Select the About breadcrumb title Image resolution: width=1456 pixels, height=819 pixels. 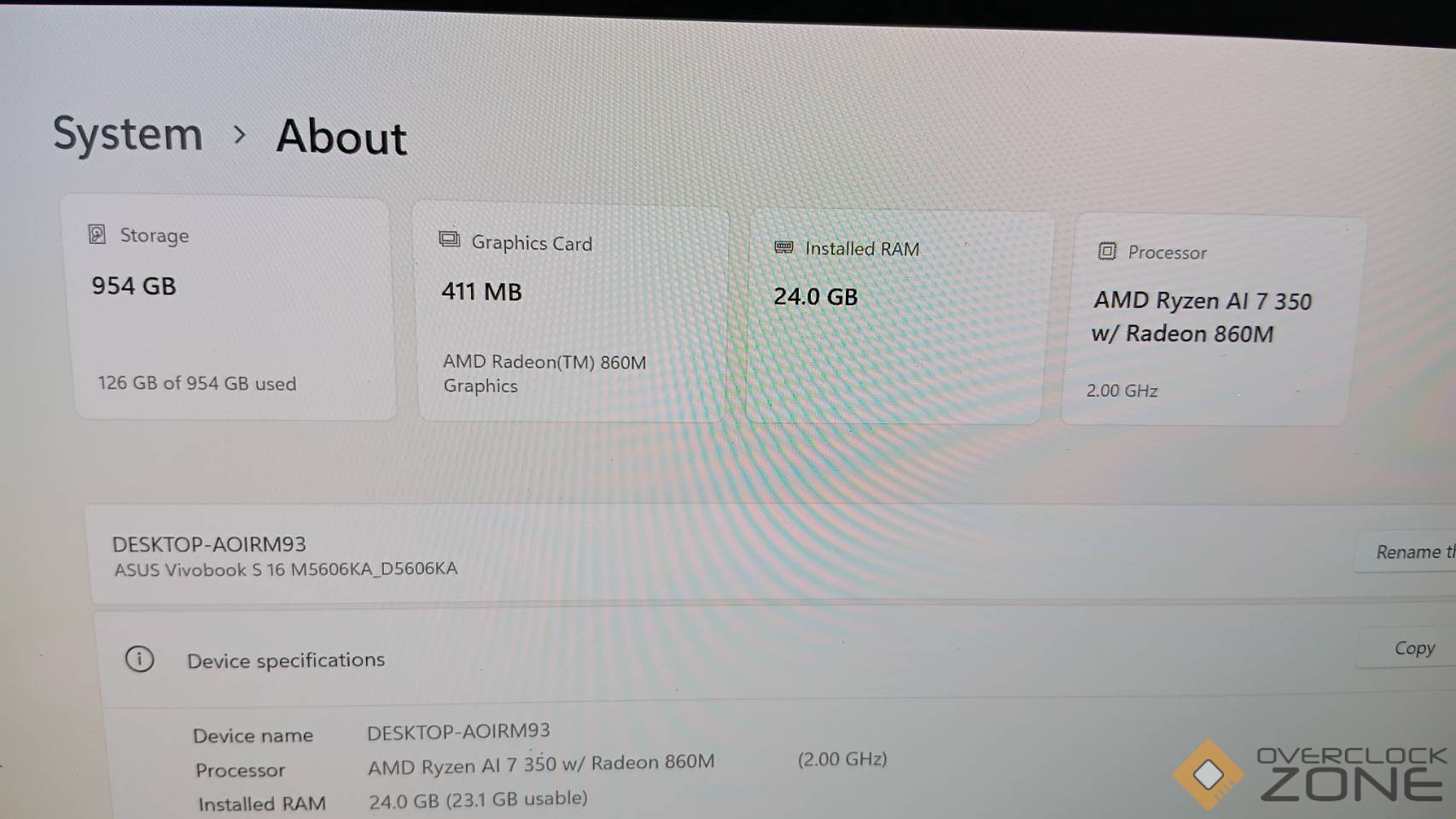pos(341,136)
